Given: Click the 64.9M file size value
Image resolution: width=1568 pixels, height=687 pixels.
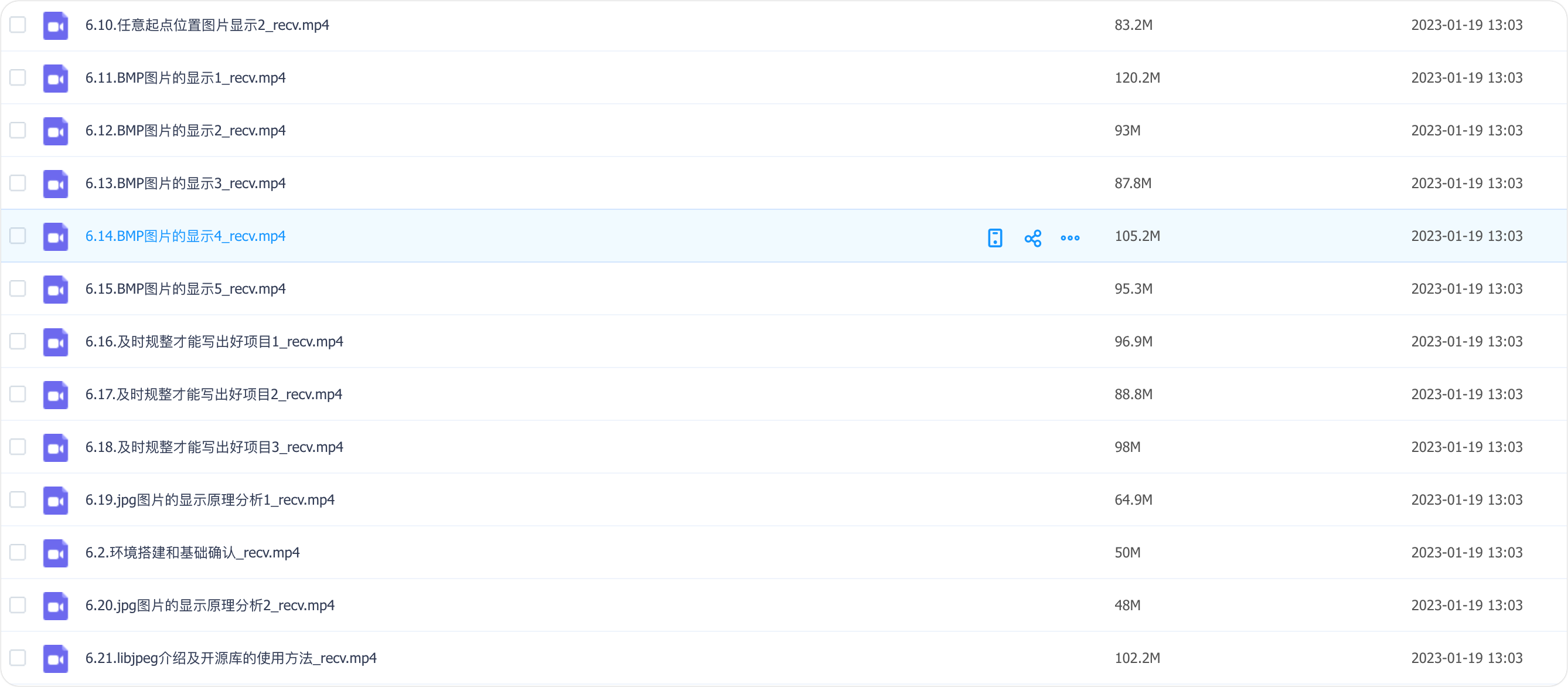Looking at the screenshot, I should (1133, 500).
